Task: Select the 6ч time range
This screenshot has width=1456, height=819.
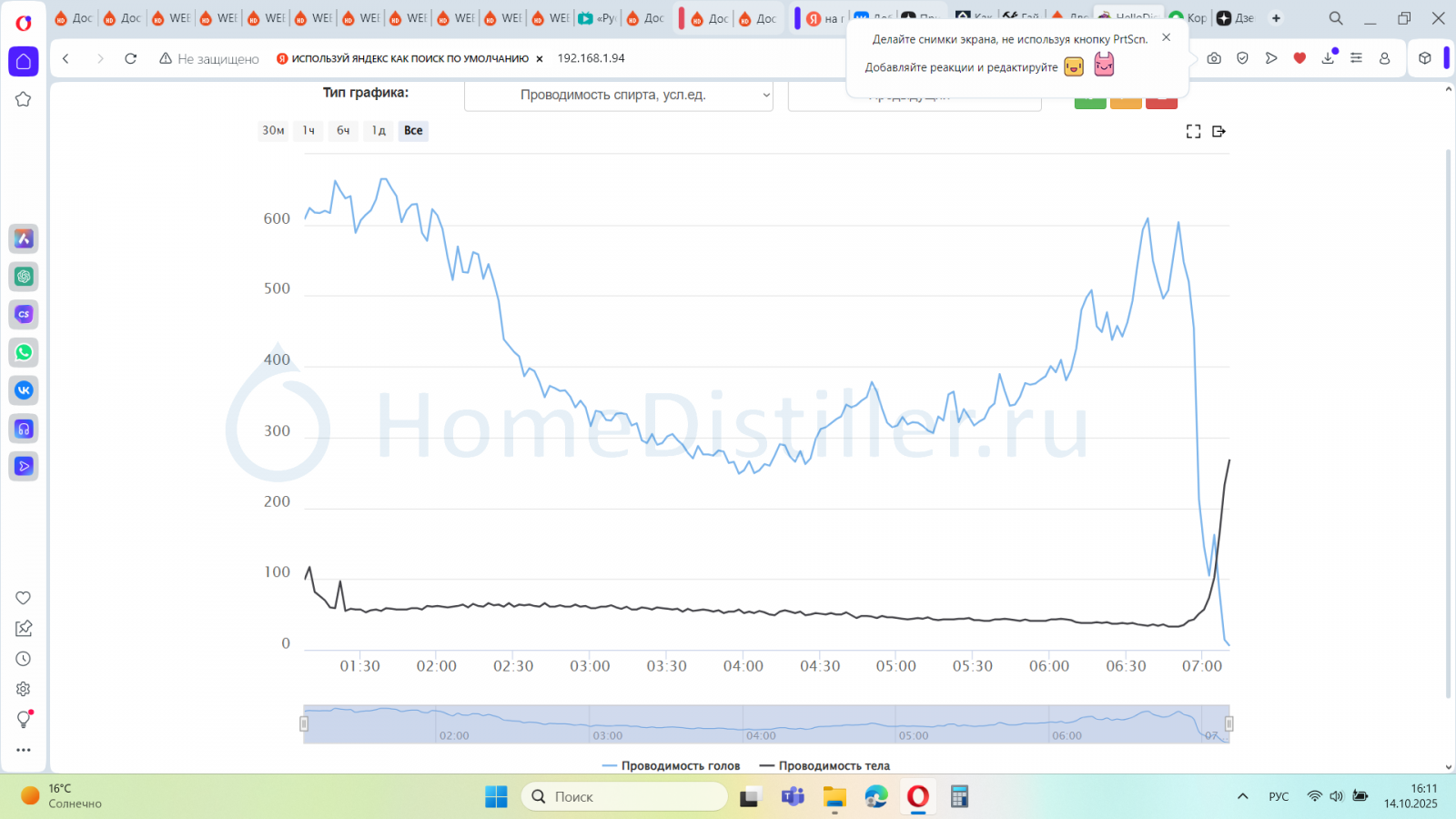Action: (x=343, y=131)
